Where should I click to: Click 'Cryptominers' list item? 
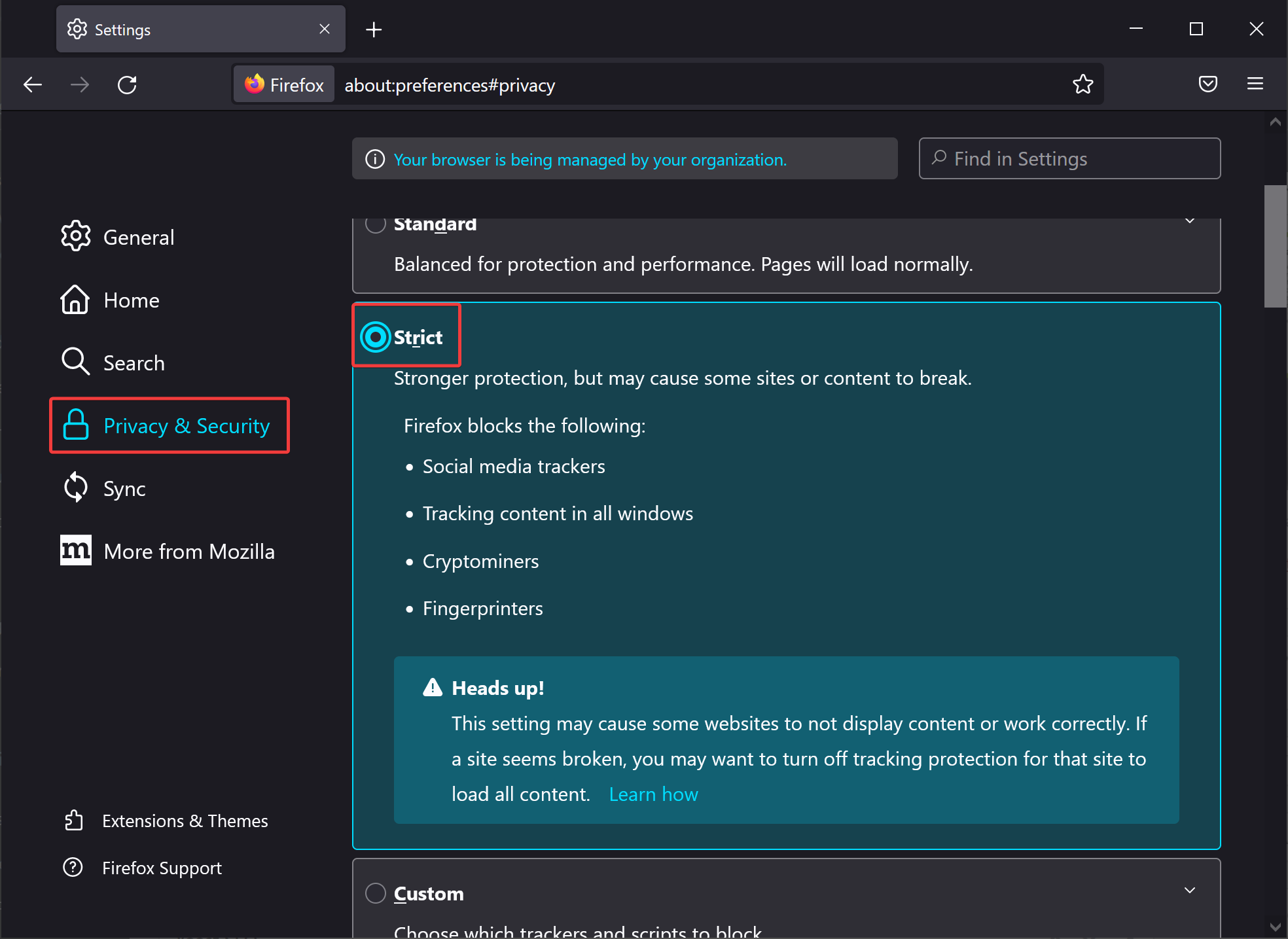click(480, 561)
